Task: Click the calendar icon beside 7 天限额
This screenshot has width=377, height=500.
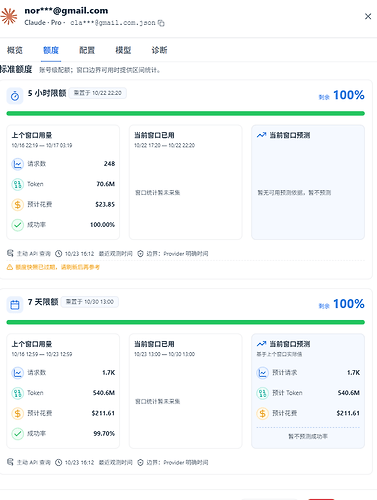Action: tap(15, 305)
